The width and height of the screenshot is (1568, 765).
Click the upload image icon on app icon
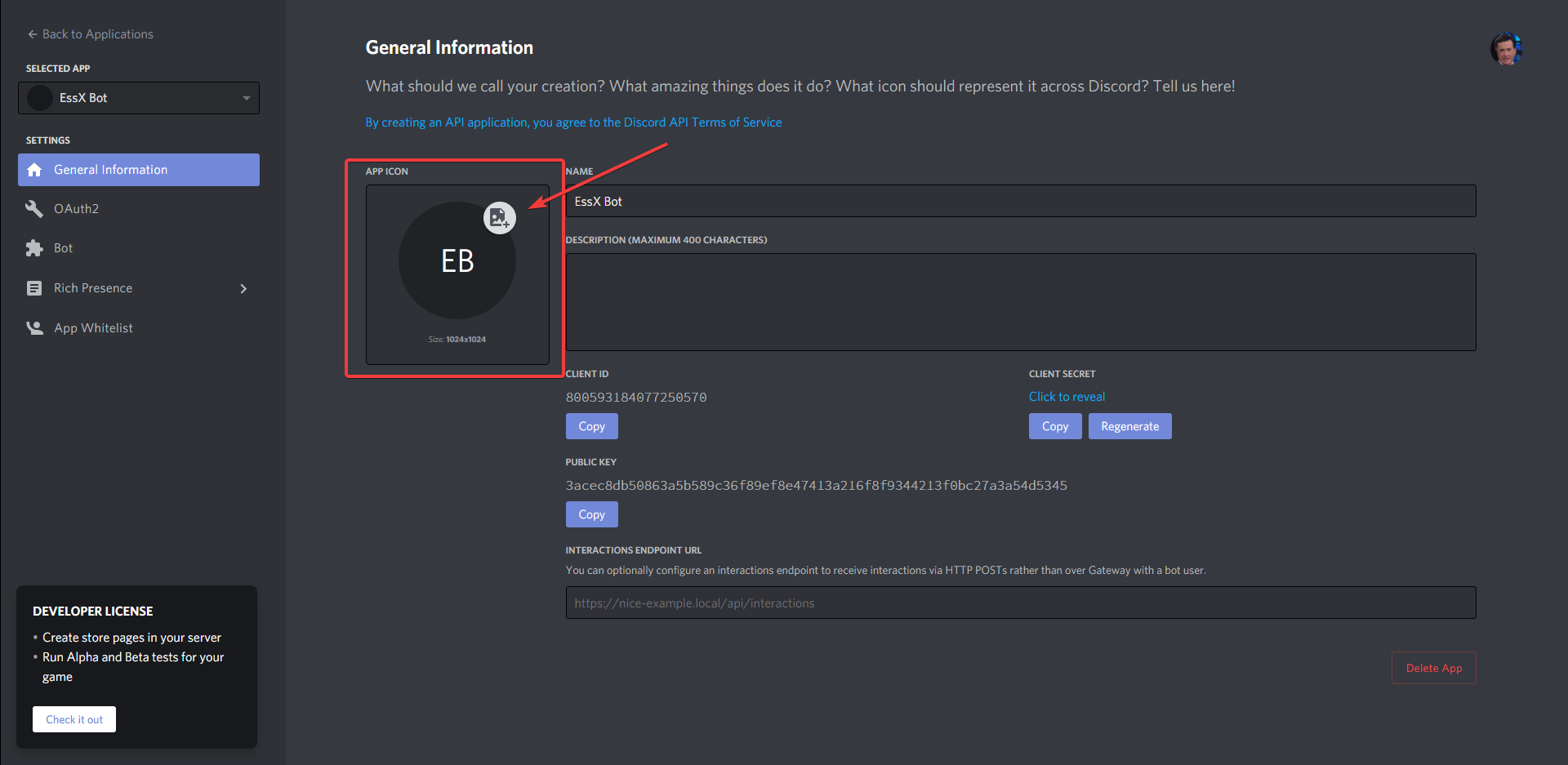499,218
